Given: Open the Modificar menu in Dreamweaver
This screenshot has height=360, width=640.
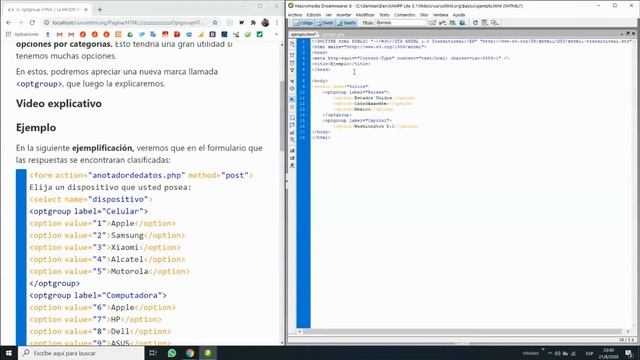Looking at the screenshot, I should [365, 15].
